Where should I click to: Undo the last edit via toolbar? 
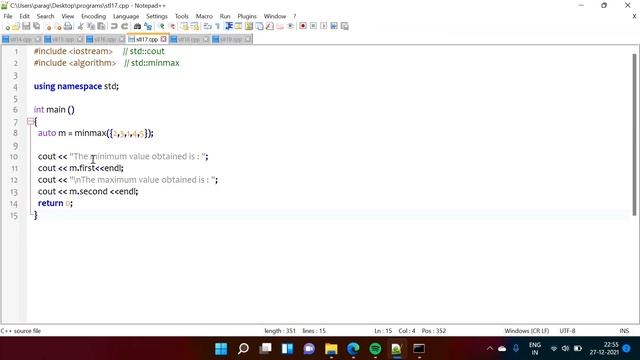point(114,27)
